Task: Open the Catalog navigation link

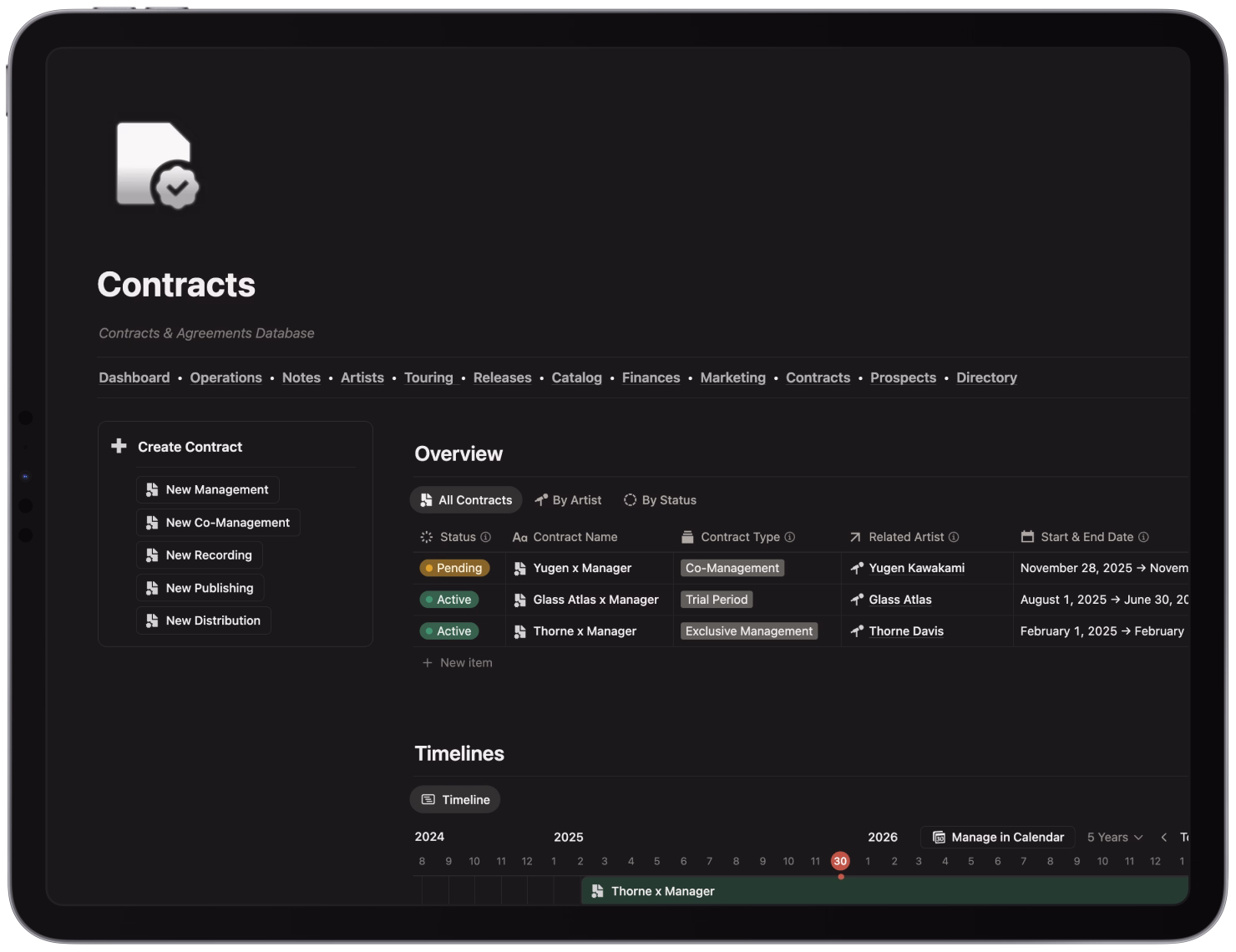Action: tap(577, 377)
